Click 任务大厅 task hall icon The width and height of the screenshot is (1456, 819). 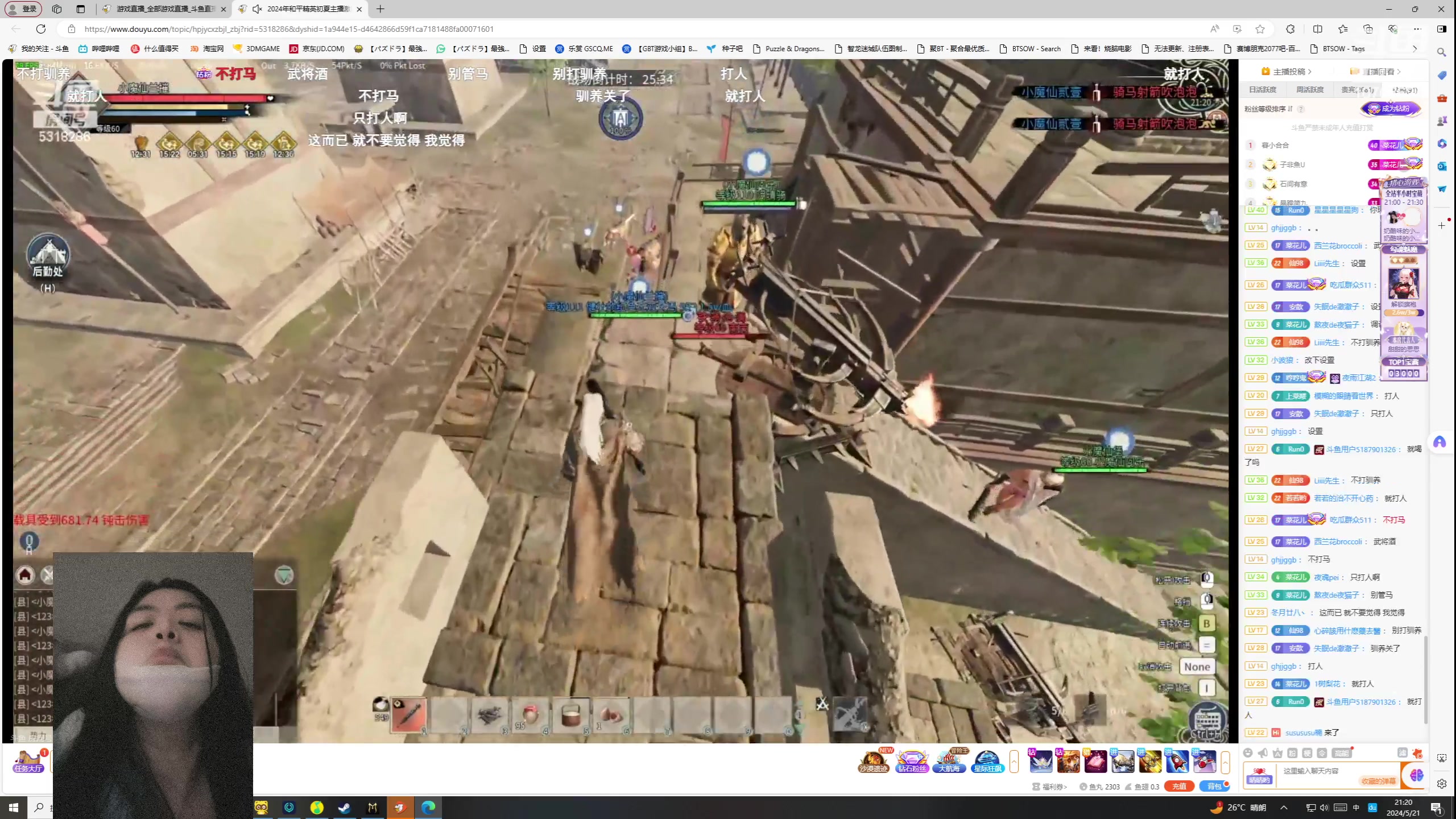[28, 761]
